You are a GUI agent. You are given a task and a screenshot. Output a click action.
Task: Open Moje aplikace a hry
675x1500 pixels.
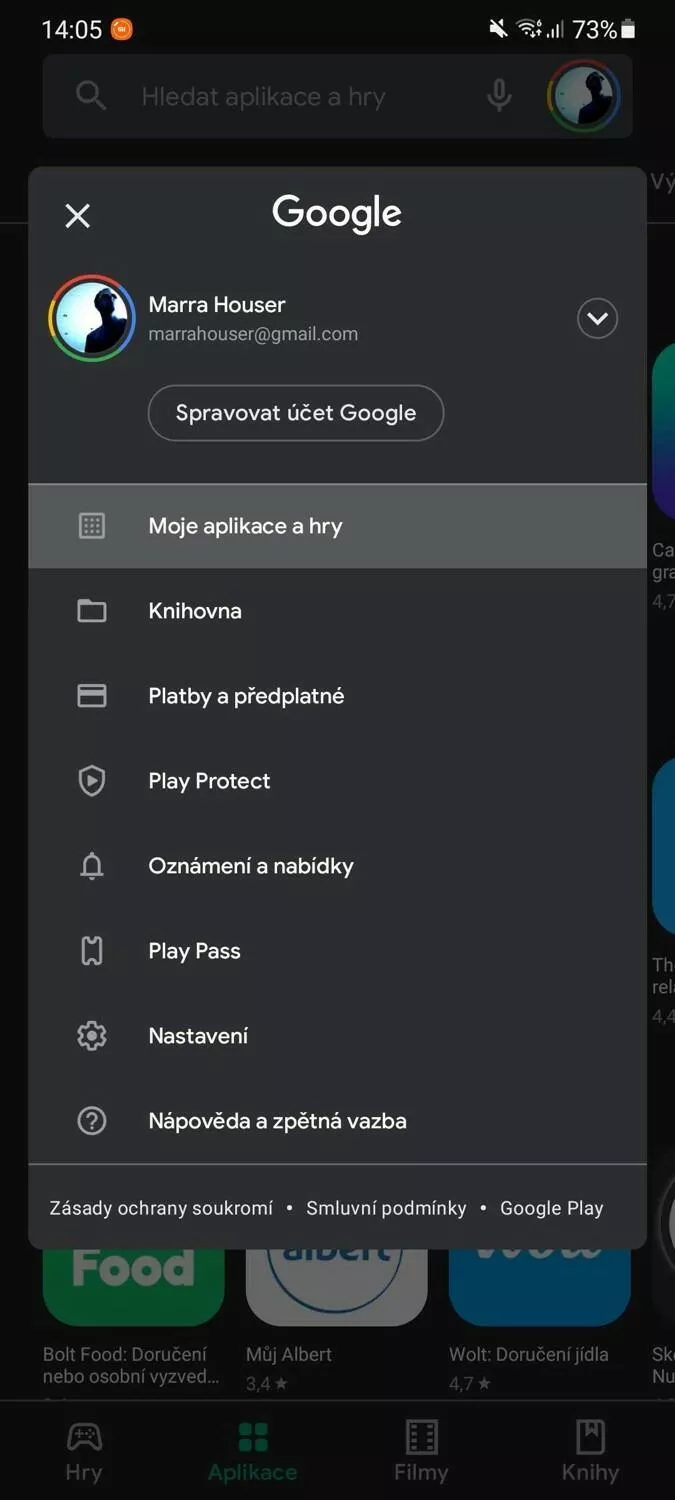pyautogui.click(x=337, y=526)
